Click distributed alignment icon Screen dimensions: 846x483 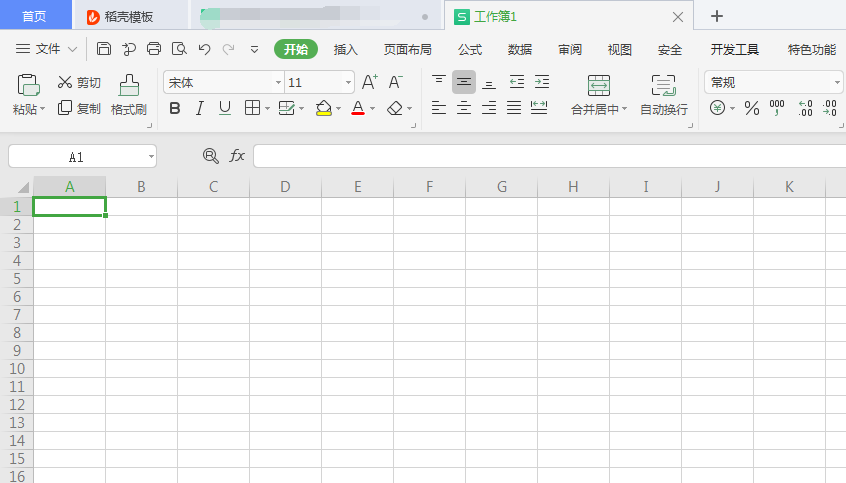539,108
